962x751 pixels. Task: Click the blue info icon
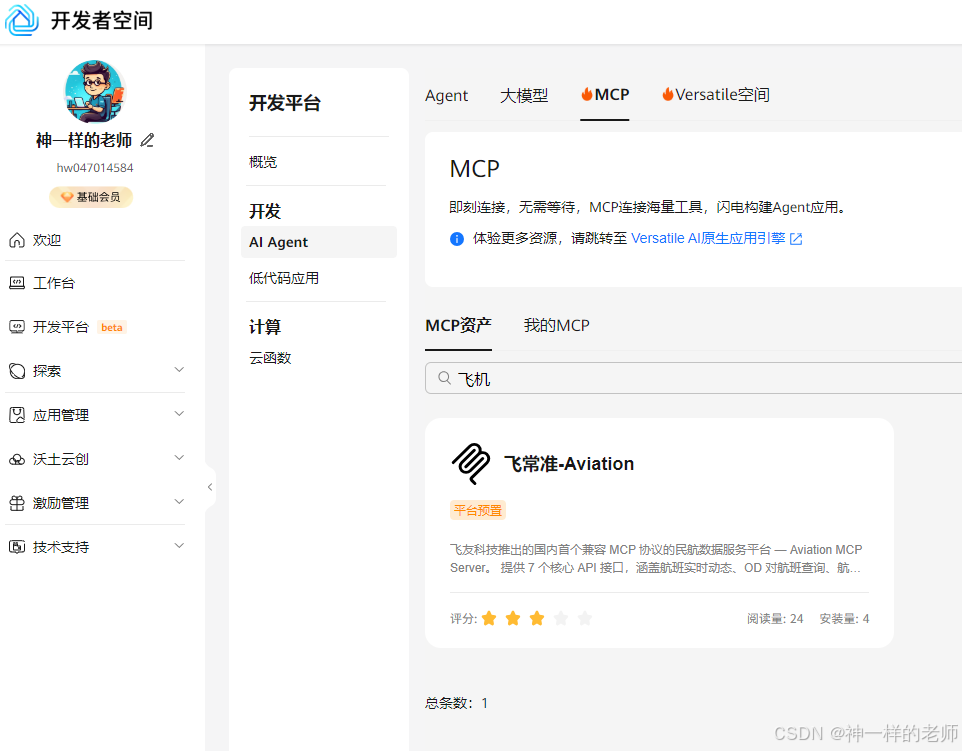coord(457,239)
